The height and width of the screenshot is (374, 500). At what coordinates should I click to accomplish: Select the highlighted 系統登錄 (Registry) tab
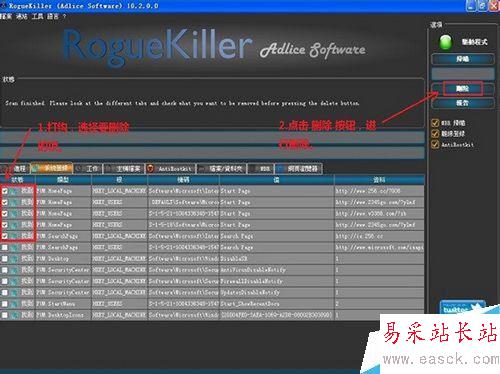pyautogui.click(x=52, y=168)
